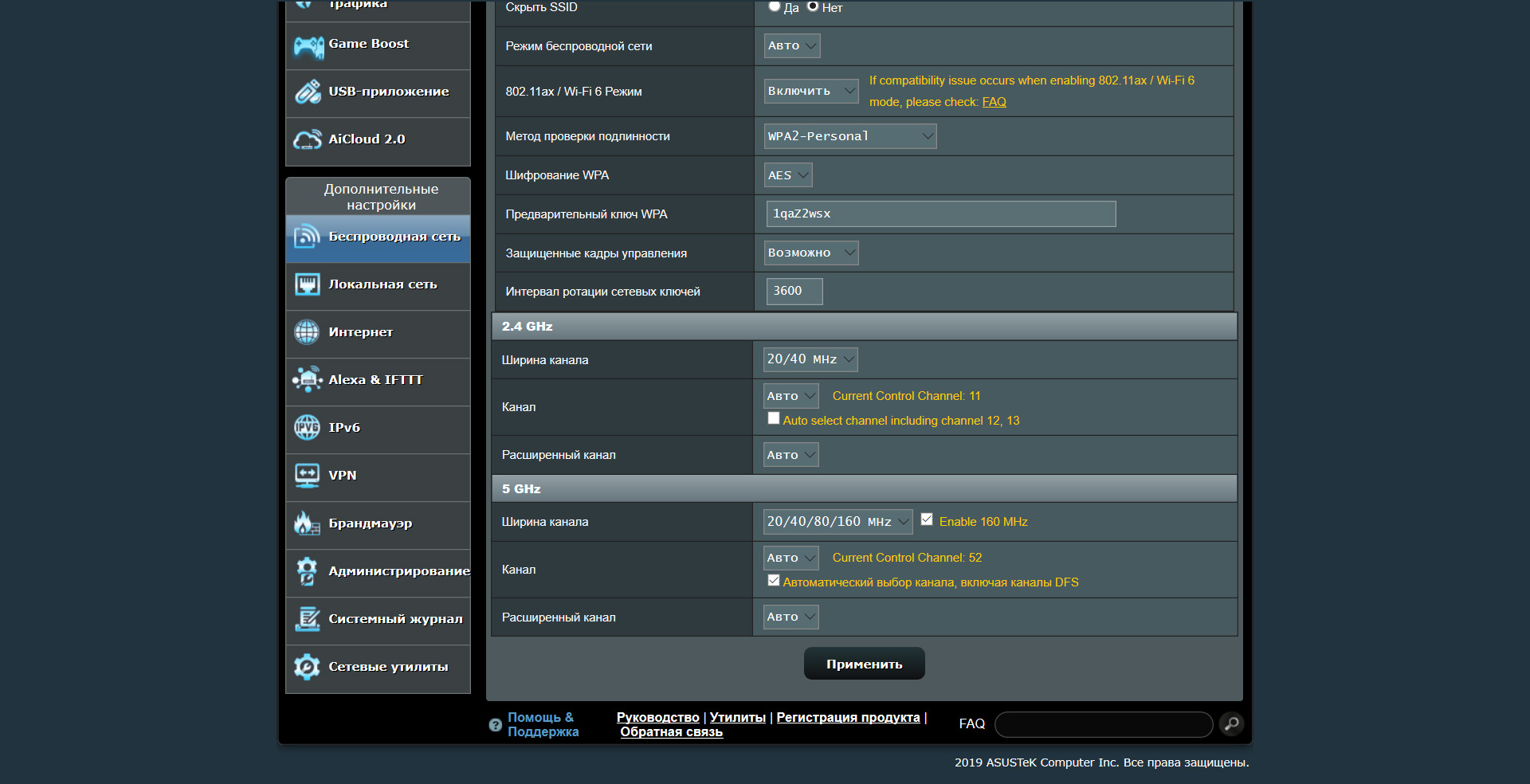
Task: Open the 2.4 GHz Расширенный канал dropdown
Action: pos(790,455)
